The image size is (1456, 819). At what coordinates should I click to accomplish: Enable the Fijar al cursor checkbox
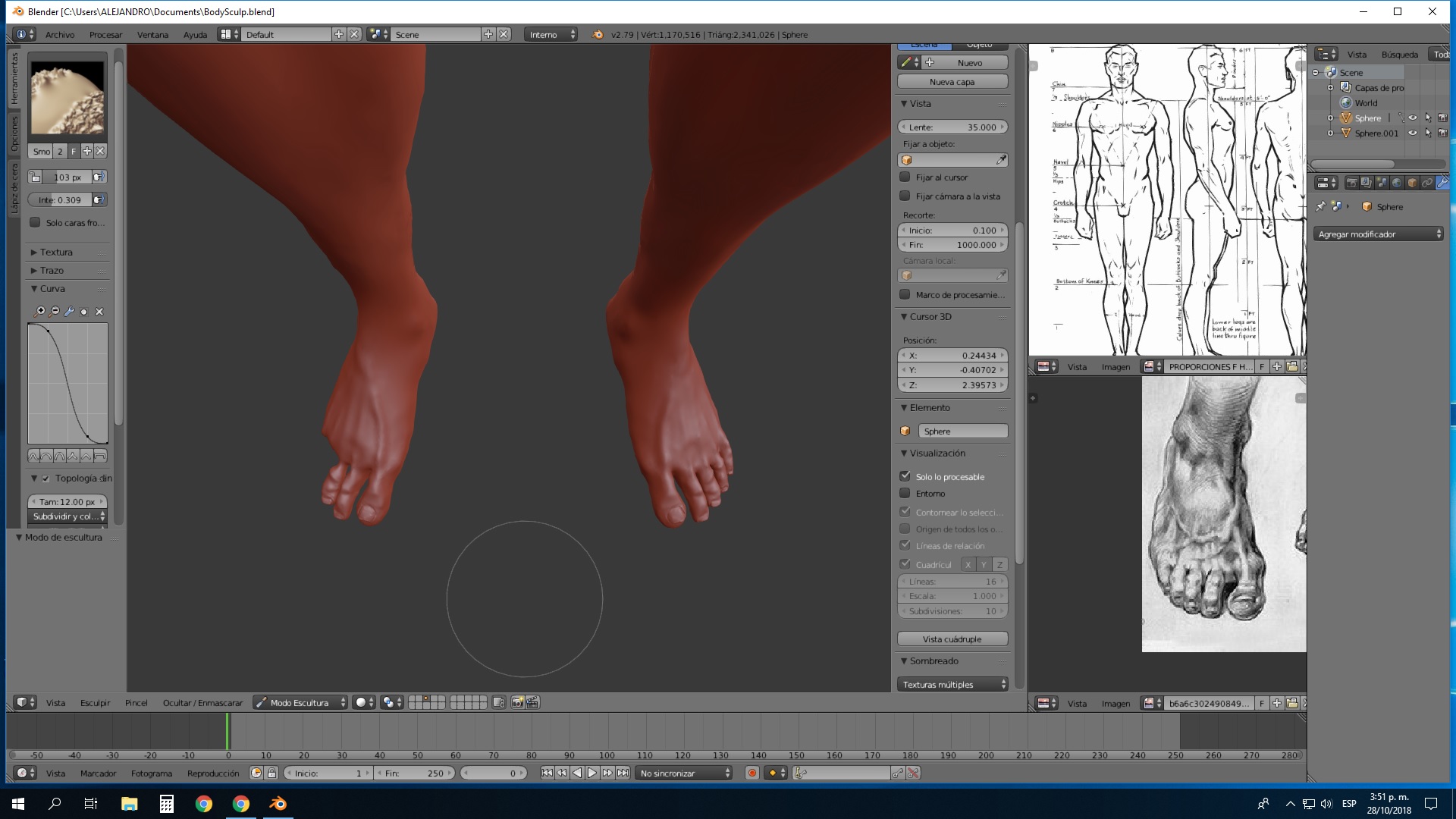tap(905, 177)
